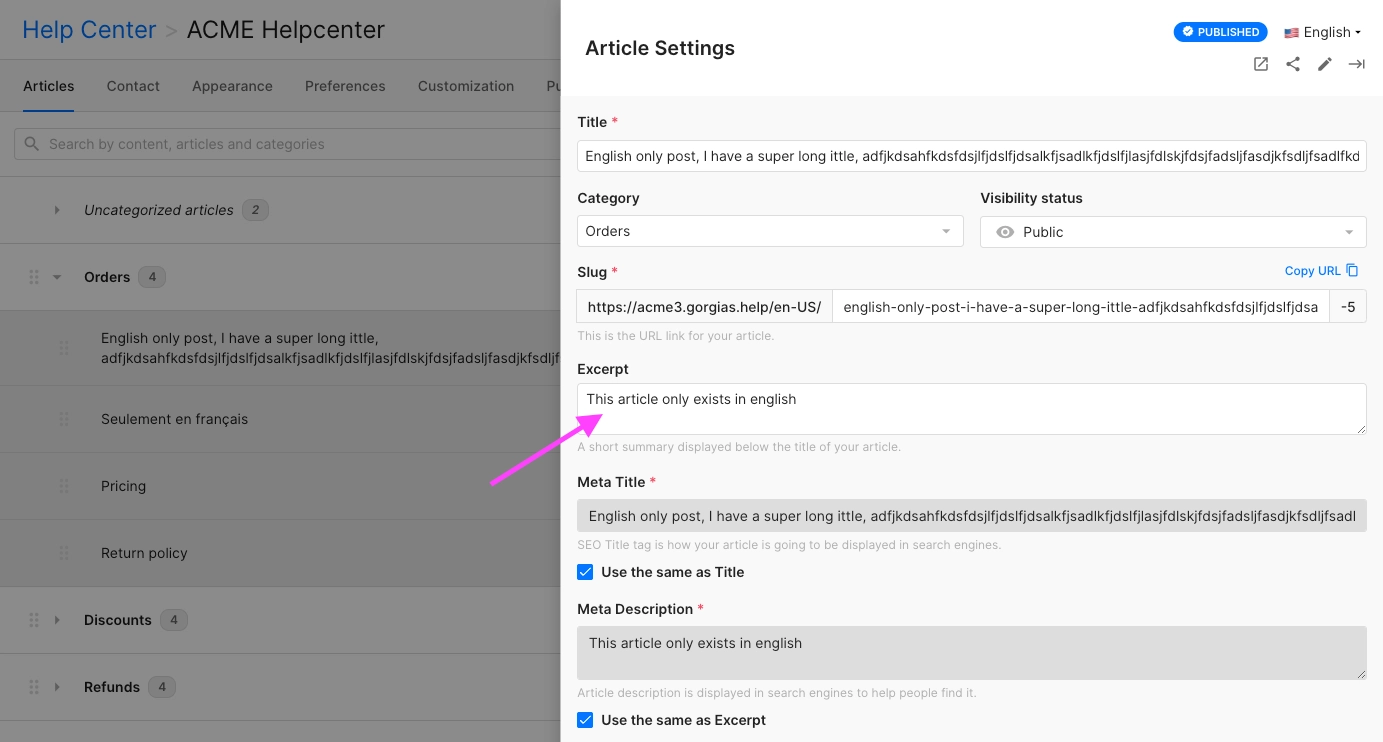The image size is (1383, 742).
Task: Click the PUBLISHED status badge
Action: pyautogui.click(x=1220, y=31)
